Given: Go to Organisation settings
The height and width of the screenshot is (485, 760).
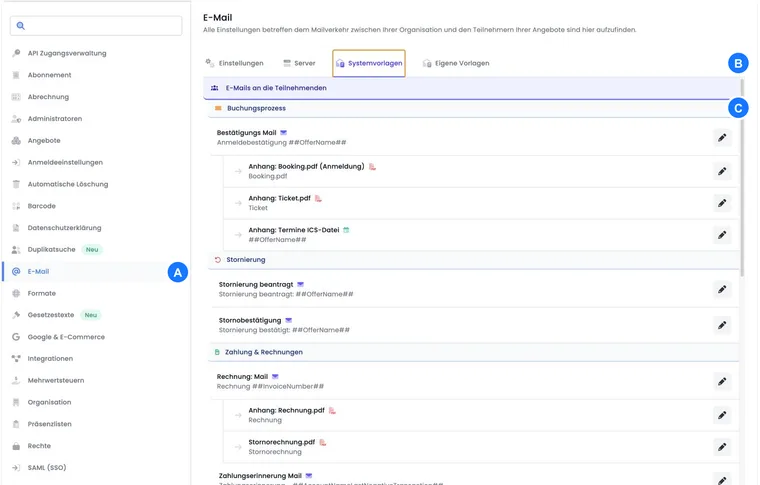Looking at the screenshot, I should [x=49, y=402].
